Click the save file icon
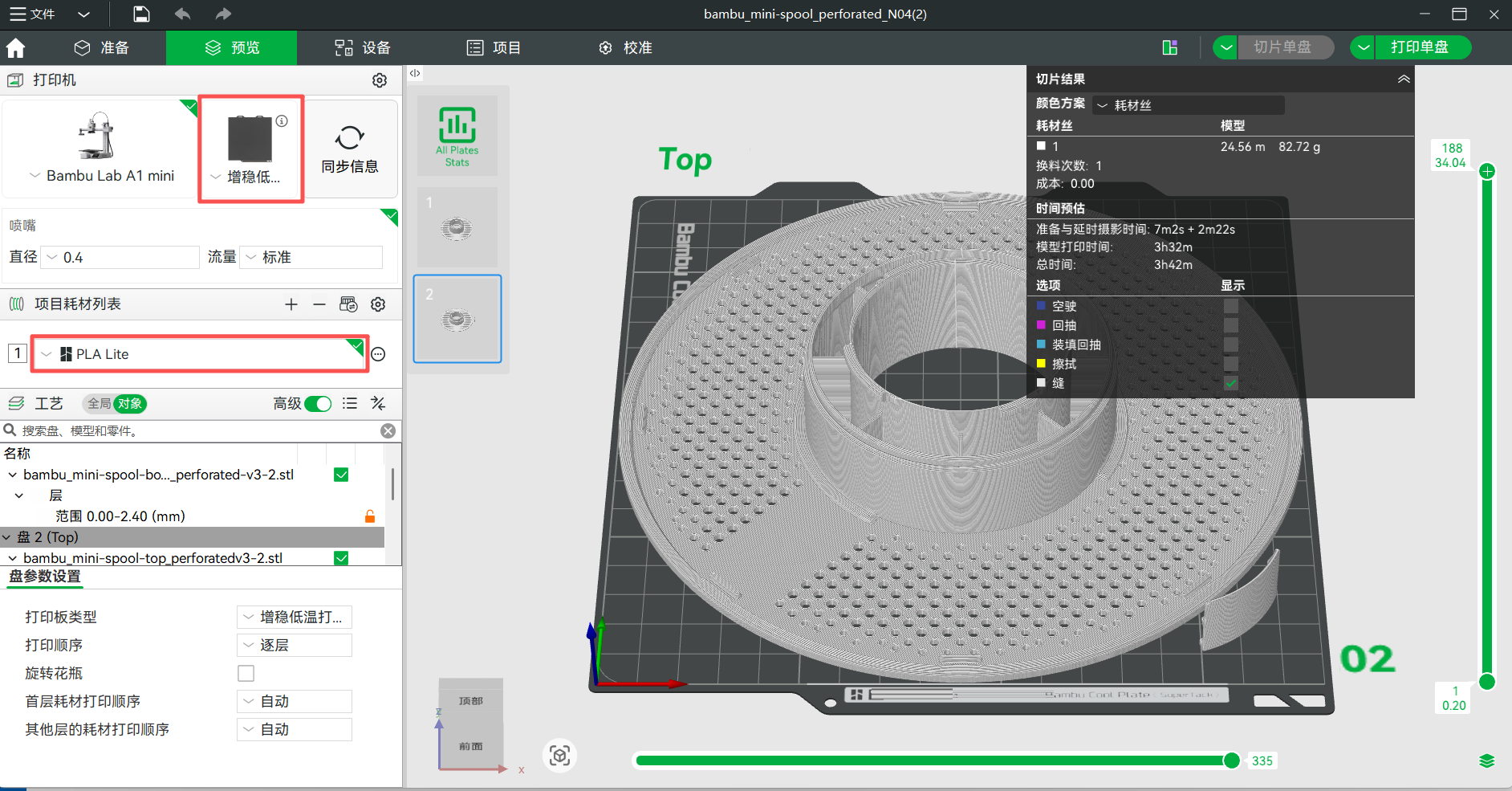 [141, 14]
